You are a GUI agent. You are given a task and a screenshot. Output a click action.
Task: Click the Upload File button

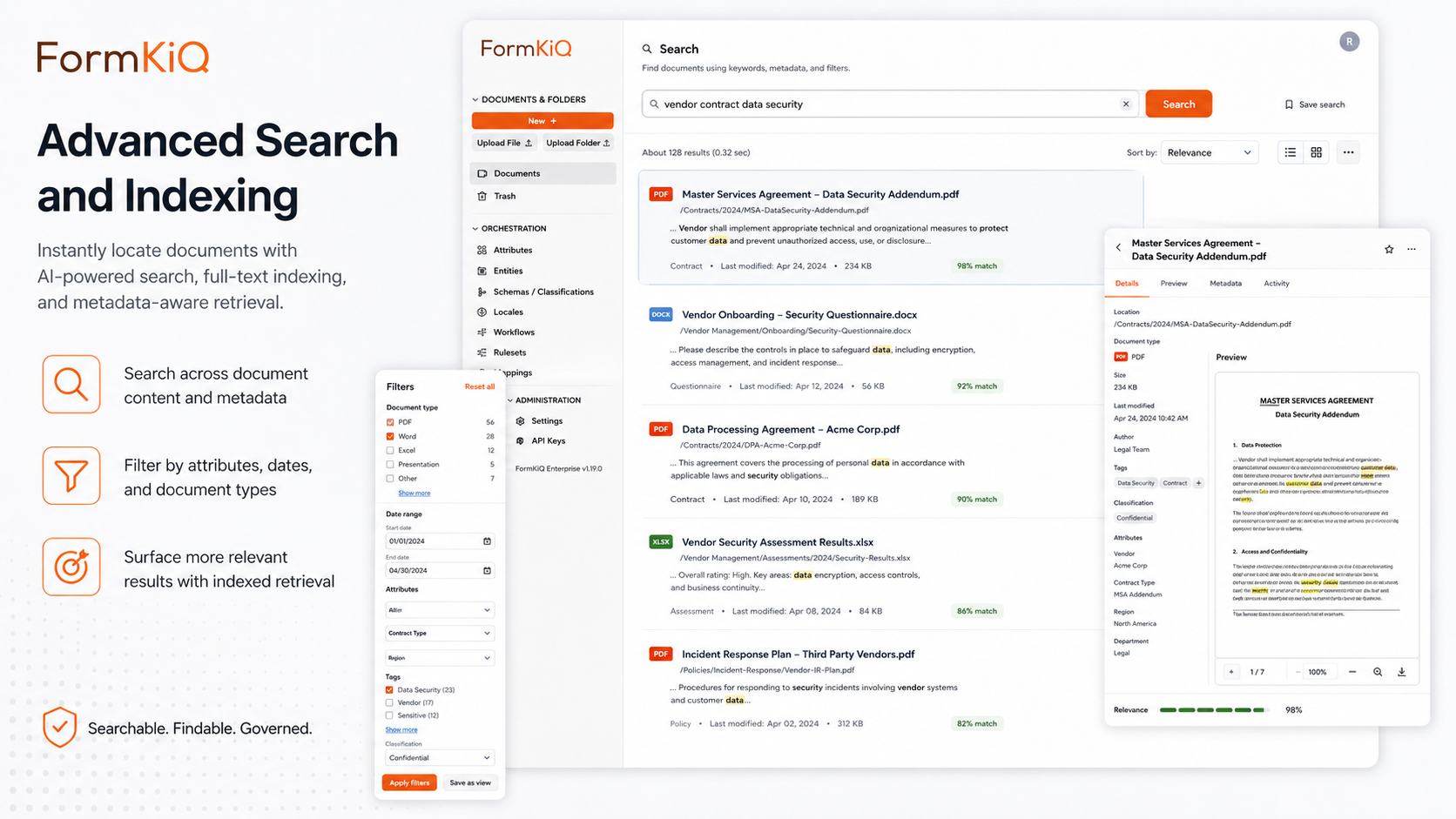point(504,143)
